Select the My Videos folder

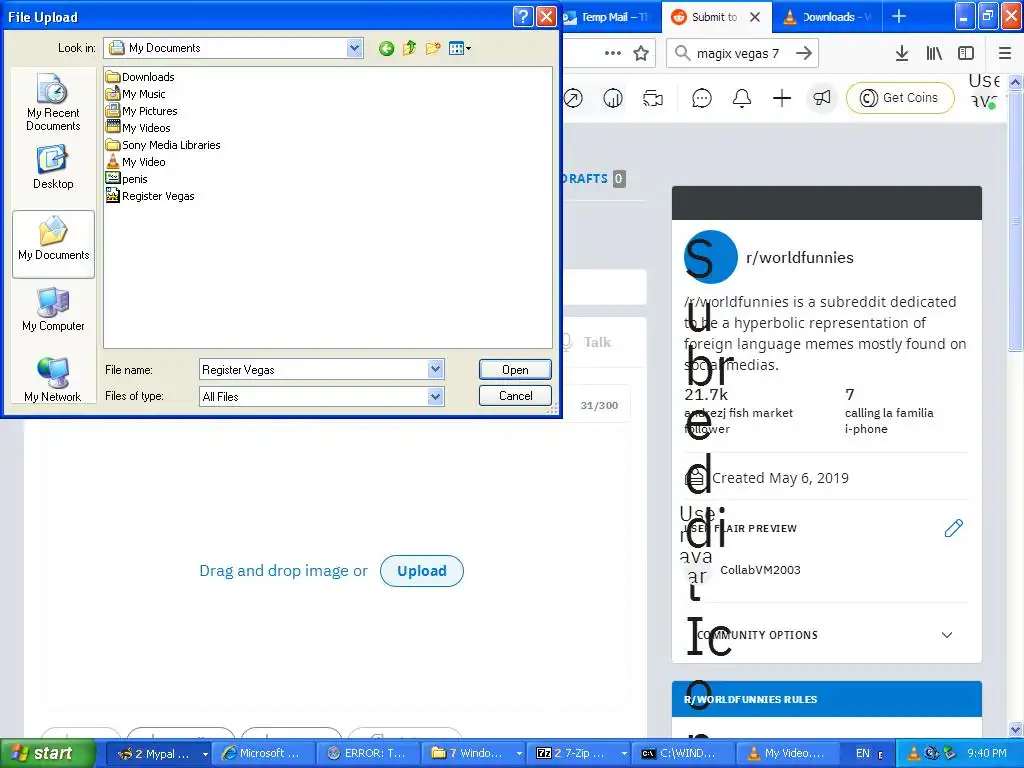[x=138, y=127]
